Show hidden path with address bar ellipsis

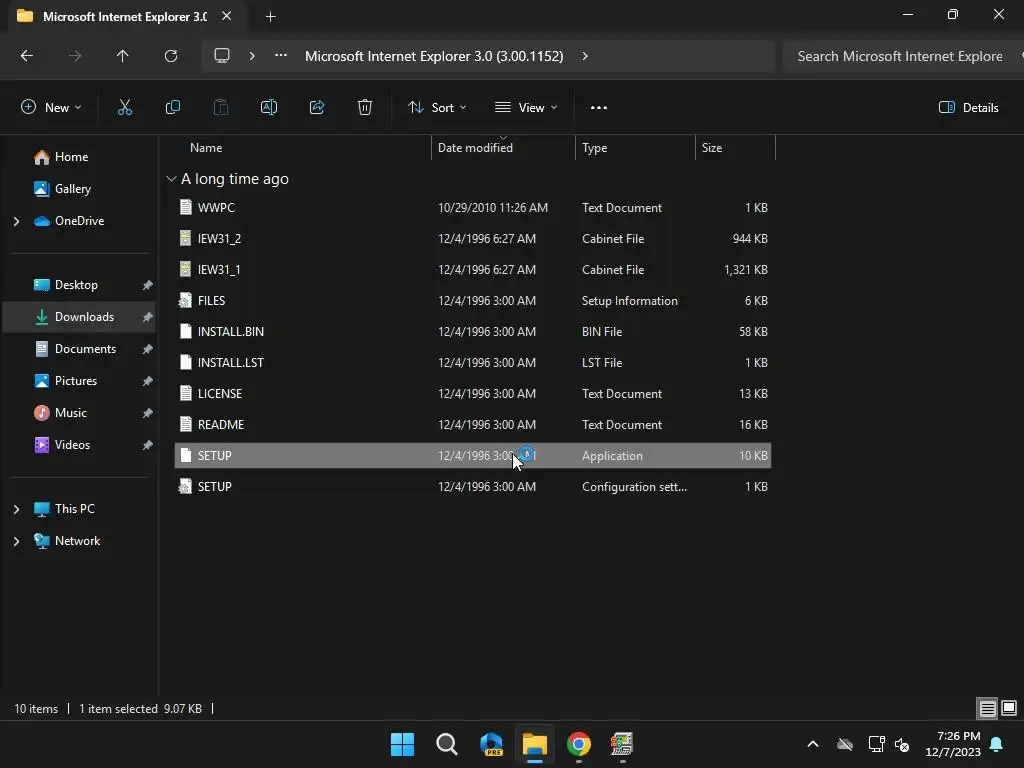pyautogui.click(x=281, y=56)
